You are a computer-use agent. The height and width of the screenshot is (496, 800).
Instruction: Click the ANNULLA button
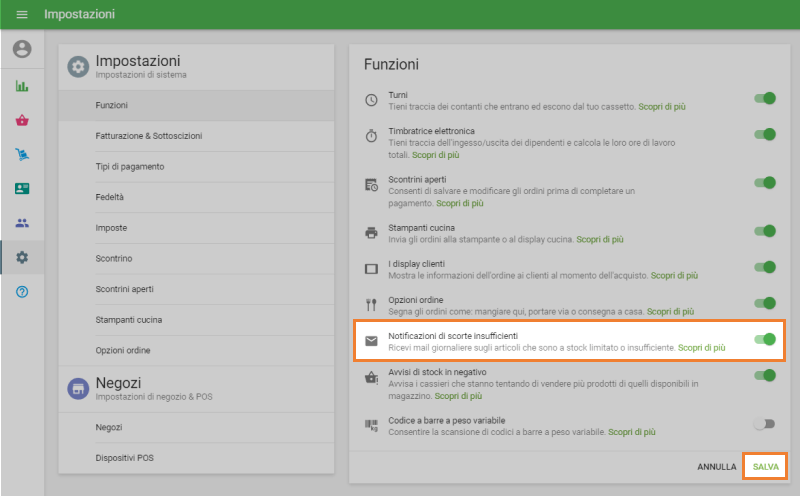point(717,467)
